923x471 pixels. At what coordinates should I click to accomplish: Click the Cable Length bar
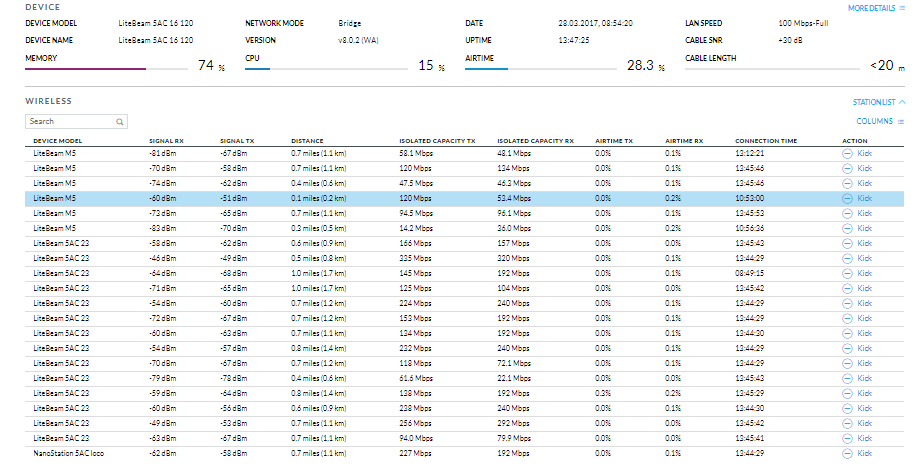coord(772,69)
